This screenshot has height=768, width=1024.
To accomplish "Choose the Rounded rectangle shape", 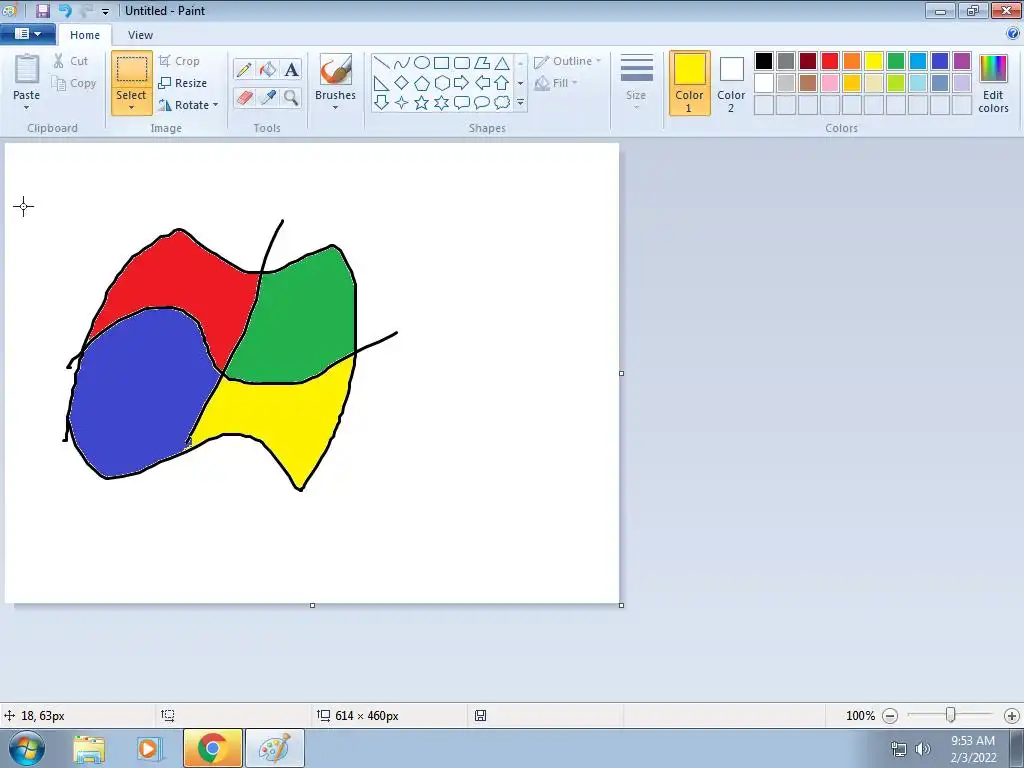I will tap(462, 63).
